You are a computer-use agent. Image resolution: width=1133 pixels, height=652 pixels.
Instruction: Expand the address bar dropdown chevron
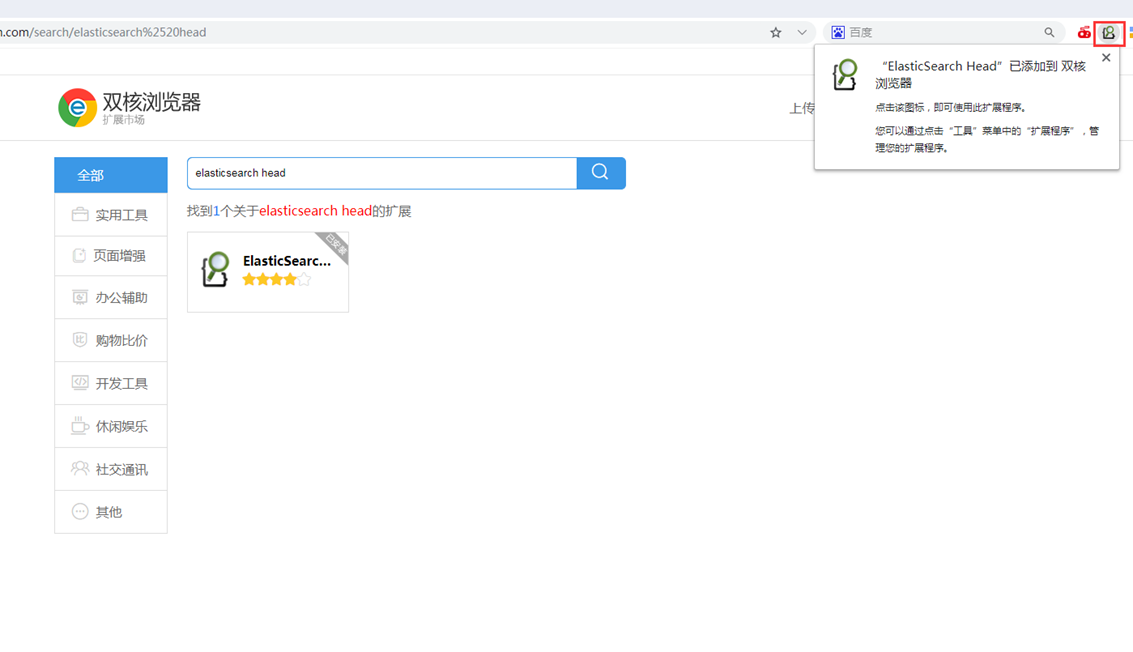pyautogui.click(x=802, y=33)
